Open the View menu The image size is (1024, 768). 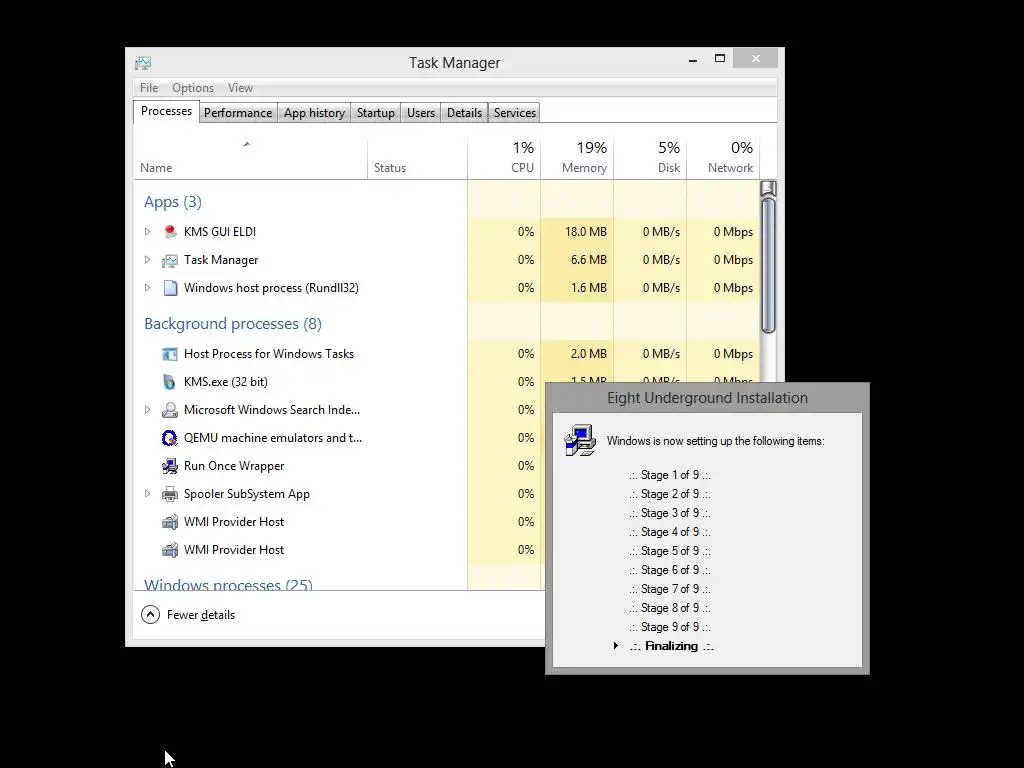pos(240,88)
